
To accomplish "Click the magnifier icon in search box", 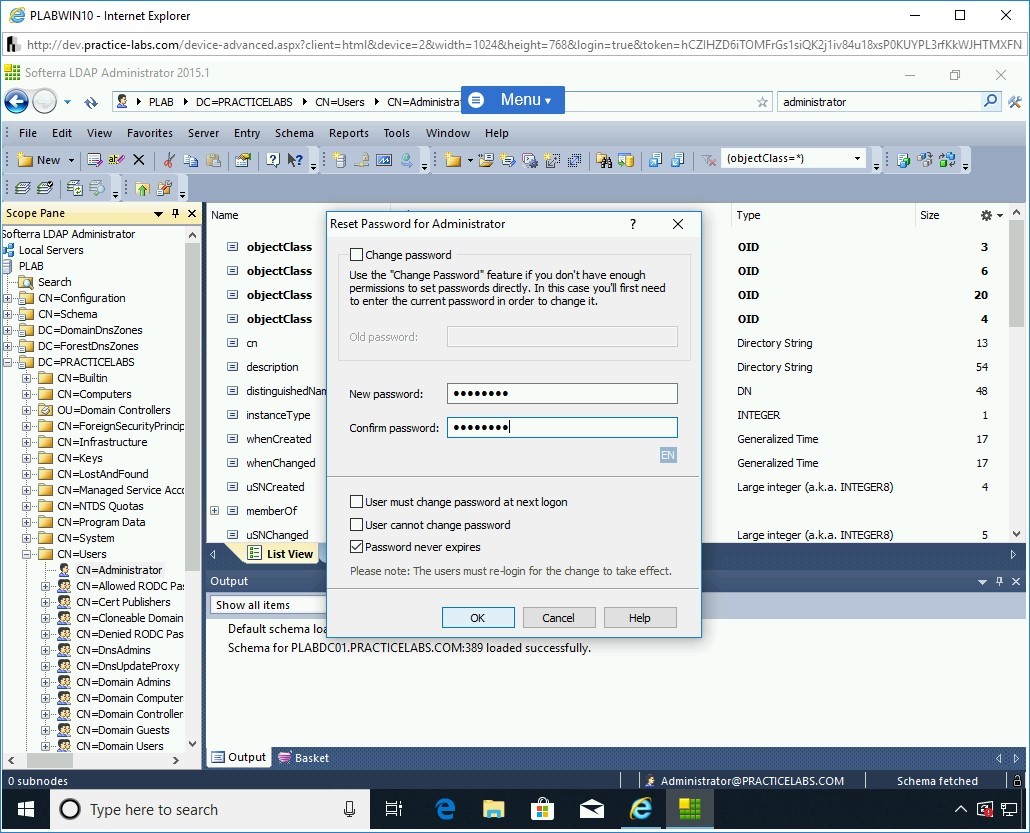I will [x=990, y=101].
